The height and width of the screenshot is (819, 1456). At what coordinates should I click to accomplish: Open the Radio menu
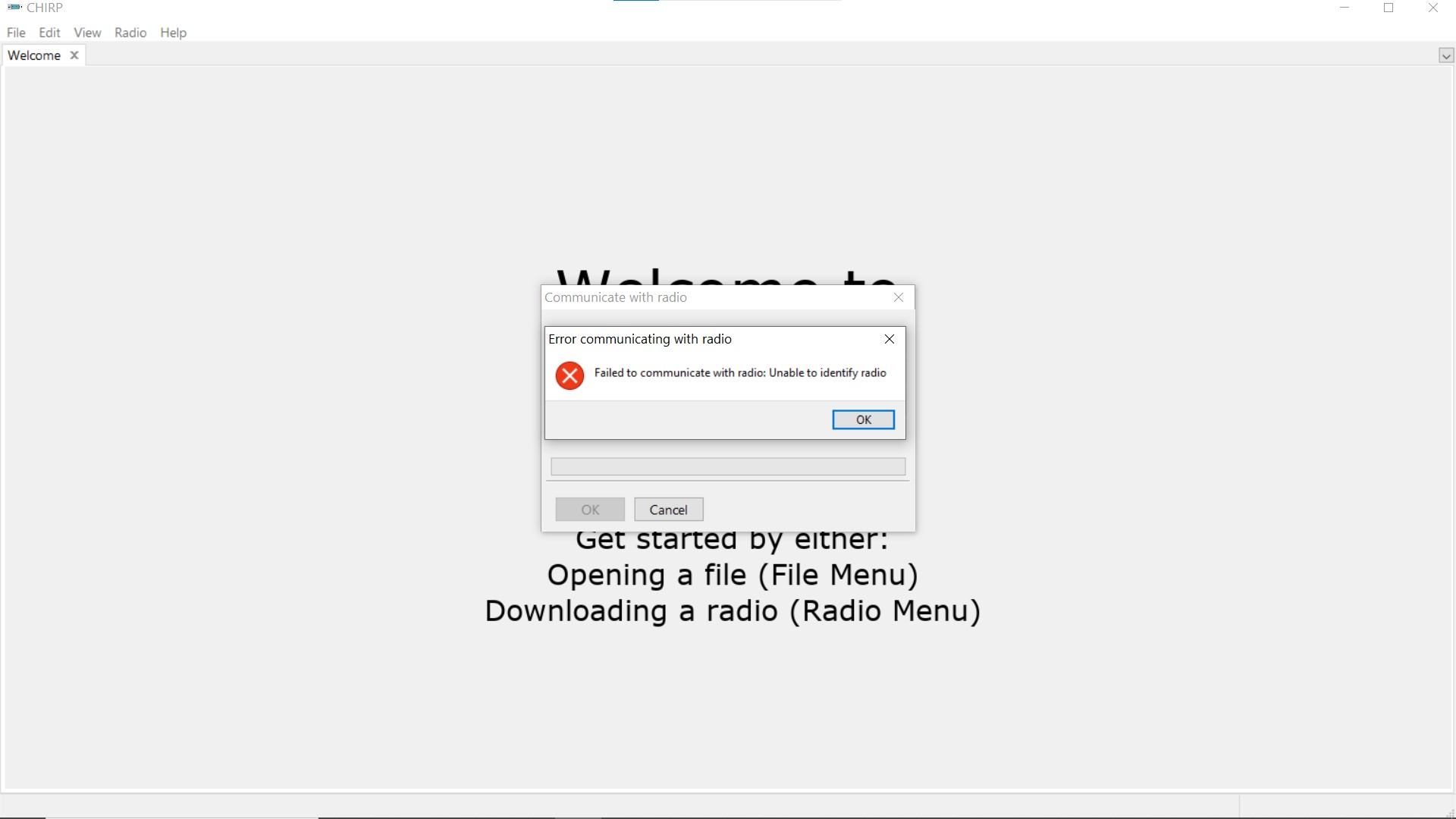pyautogui.click(x=130, y=33)
